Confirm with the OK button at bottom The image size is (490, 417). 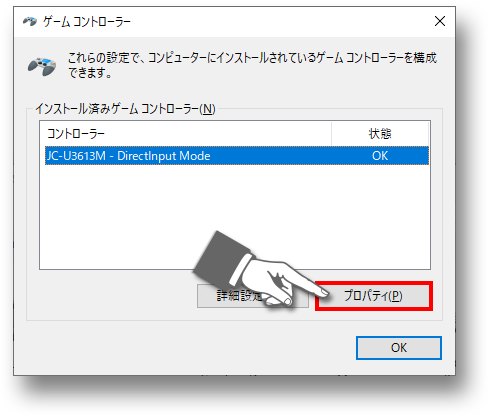click(399, 348)
